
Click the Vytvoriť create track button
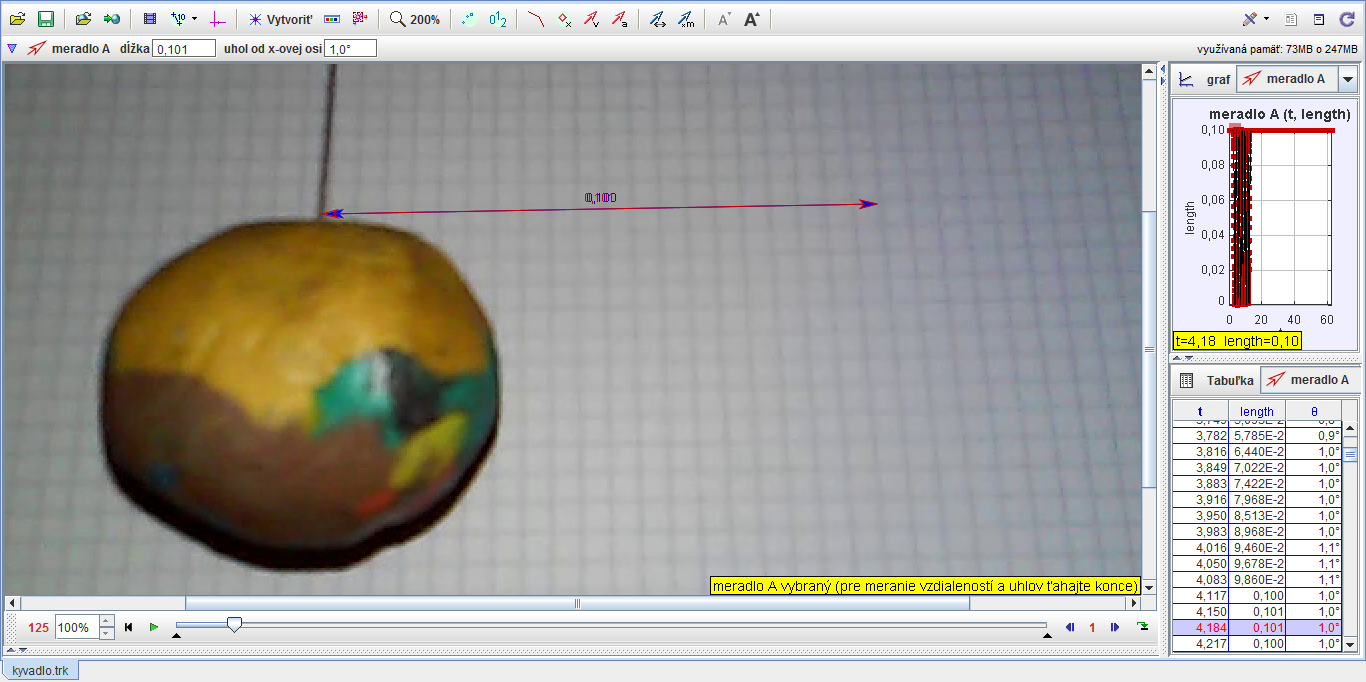pos(281,19)
